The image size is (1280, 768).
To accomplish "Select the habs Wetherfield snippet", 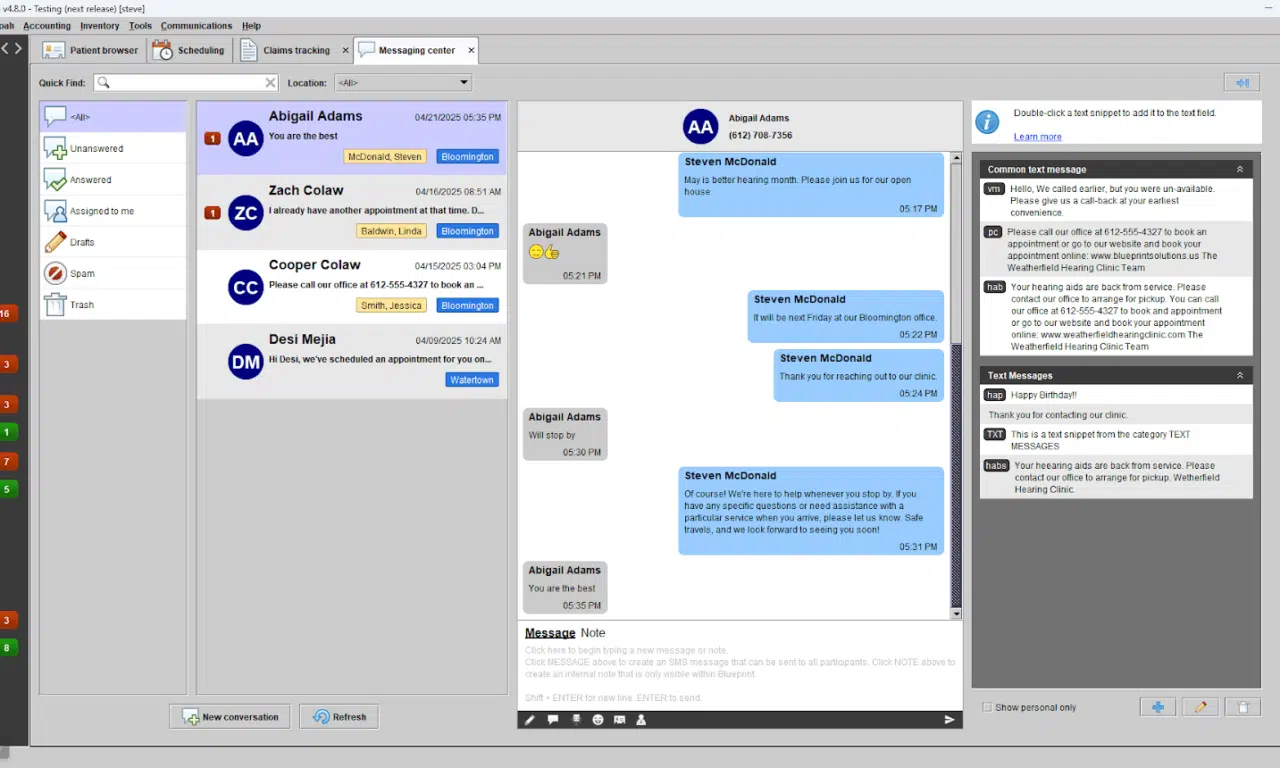I will [1116, 477].
